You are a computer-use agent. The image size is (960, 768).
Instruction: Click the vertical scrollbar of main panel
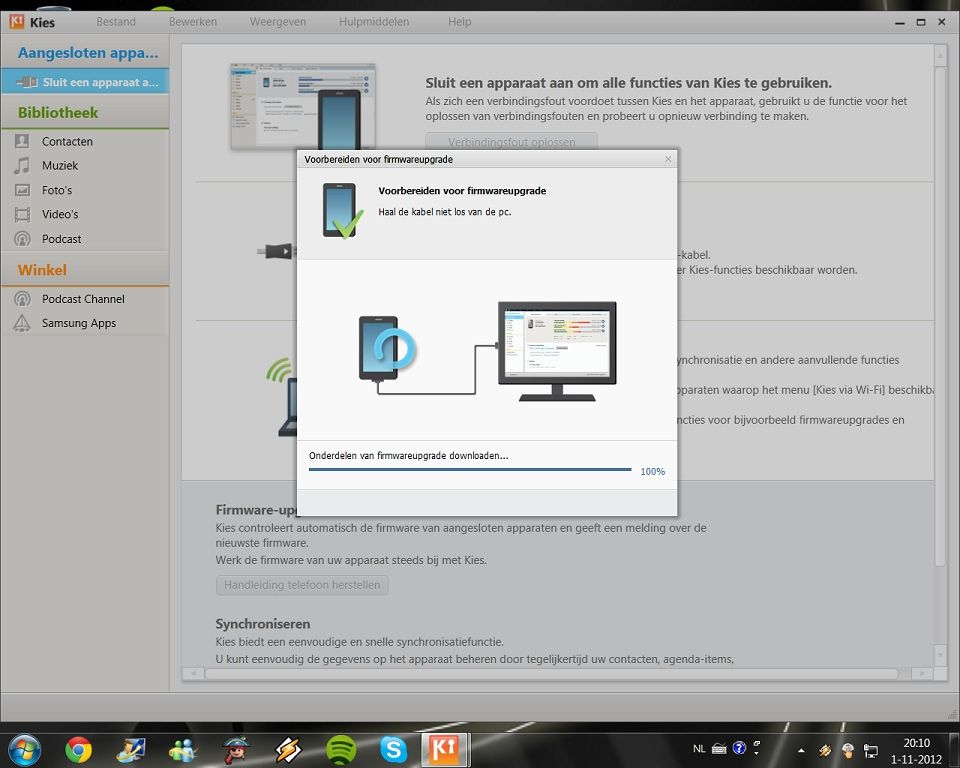pos(940,315)
